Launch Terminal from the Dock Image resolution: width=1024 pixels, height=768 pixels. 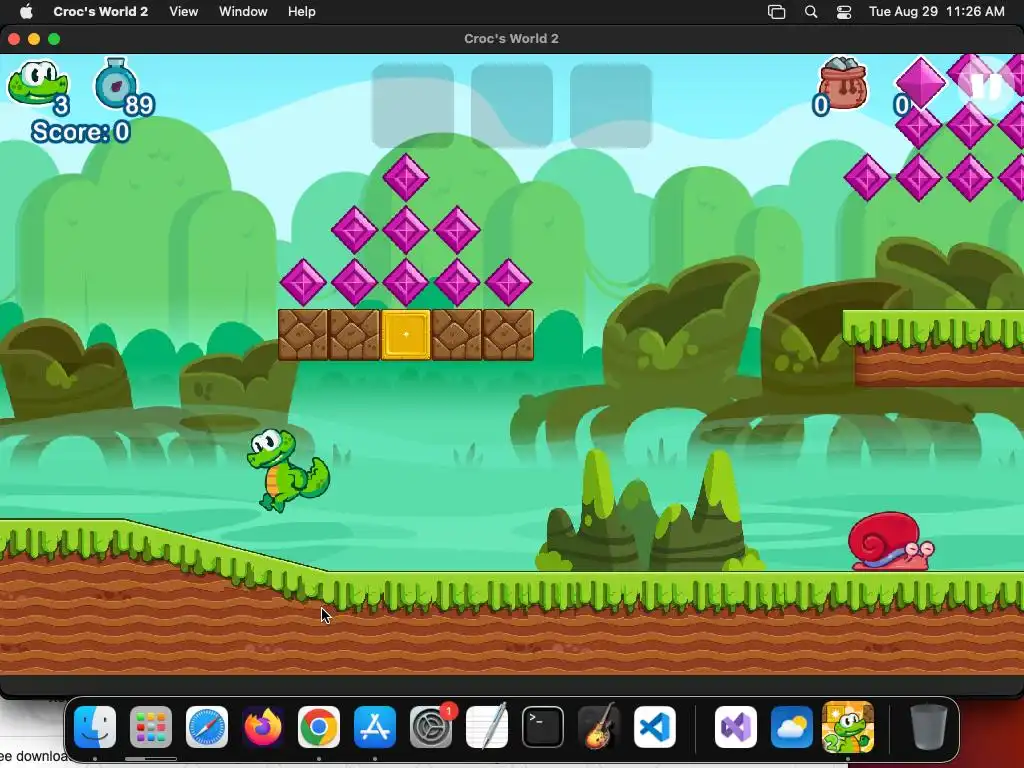tap(543, 727)
